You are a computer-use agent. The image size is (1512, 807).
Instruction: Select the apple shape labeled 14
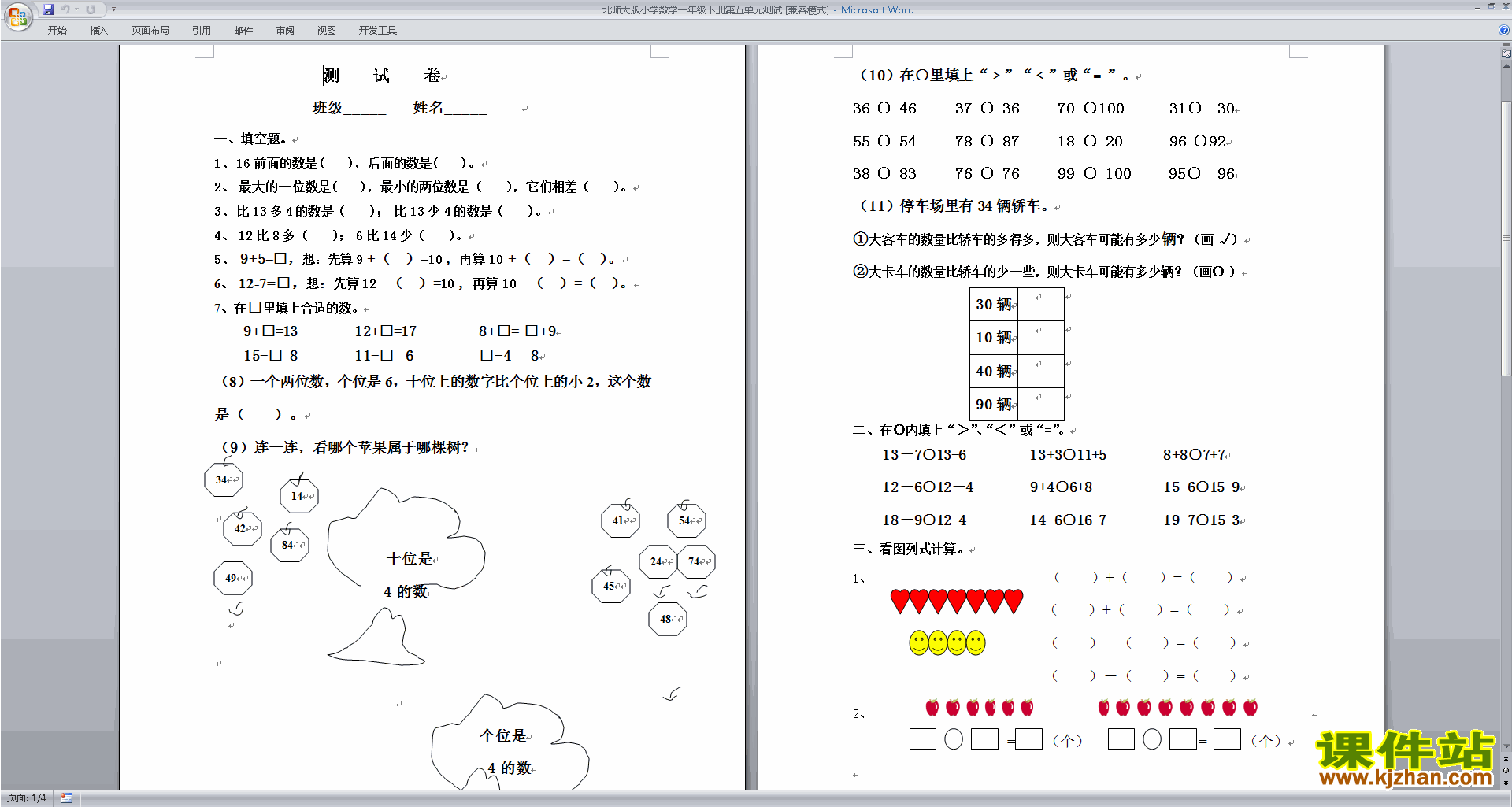[x=299, y=496]
